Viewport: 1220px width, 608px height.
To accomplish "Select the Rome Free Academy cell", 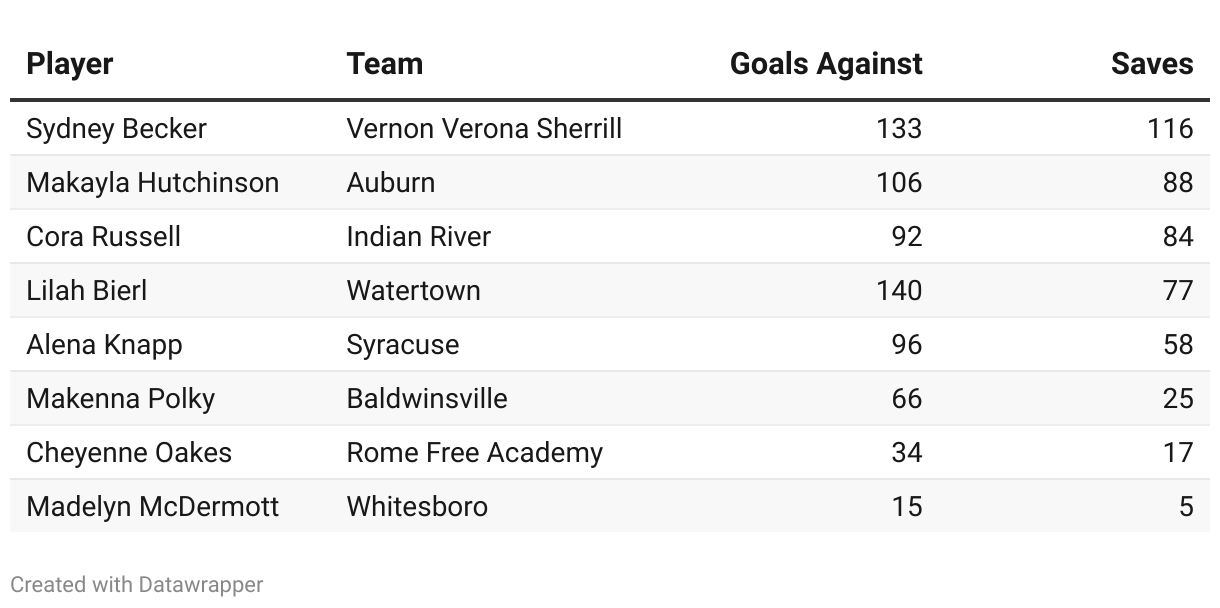I will [475, 453].
